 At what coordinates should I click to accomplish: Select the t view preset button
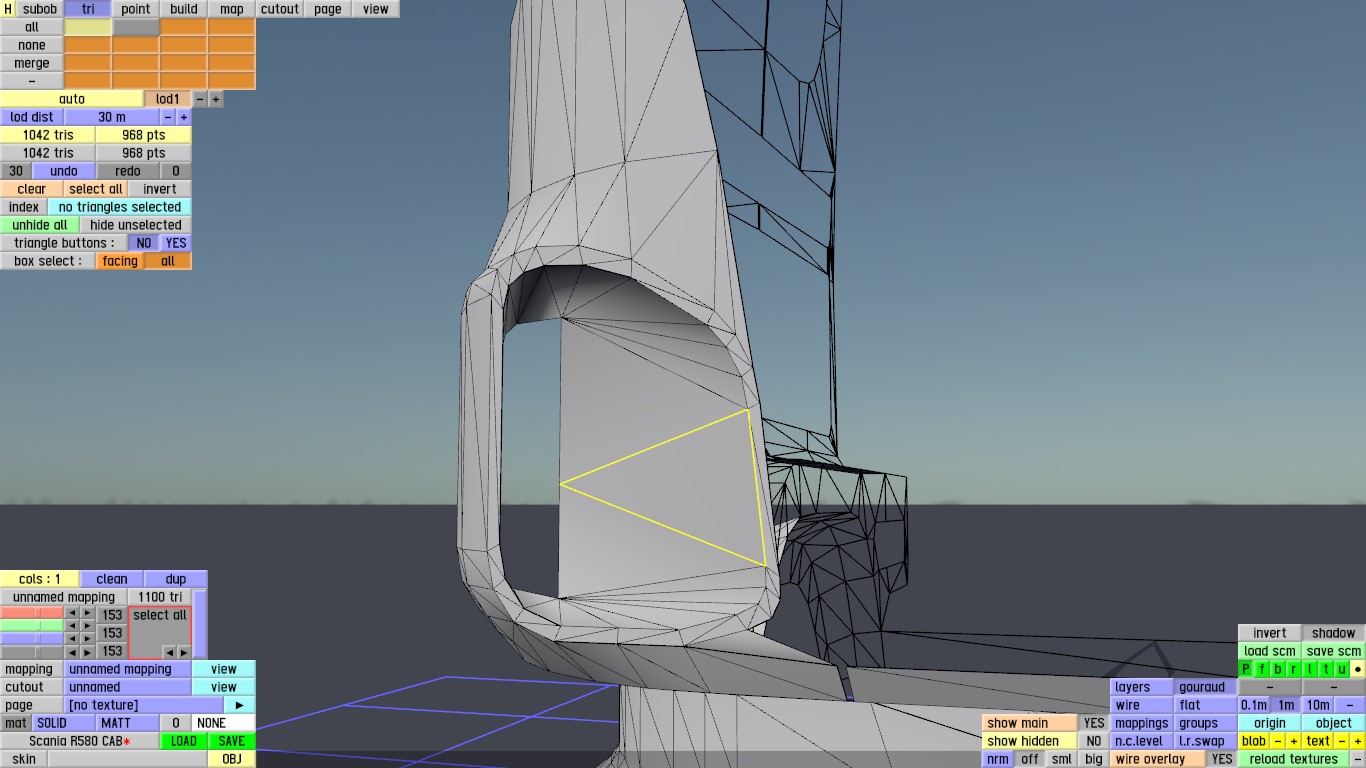pyautogui.click(x=1326, y=669)
